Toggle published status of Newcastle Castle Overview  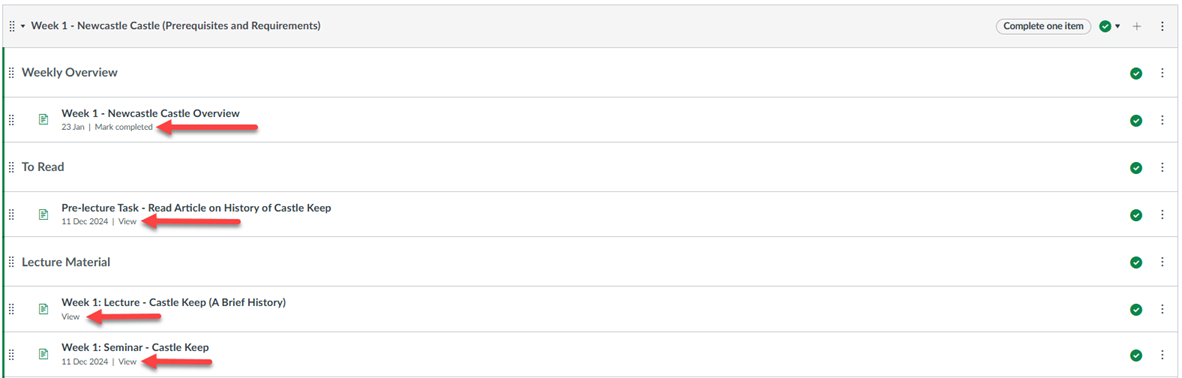(1136, 120)
